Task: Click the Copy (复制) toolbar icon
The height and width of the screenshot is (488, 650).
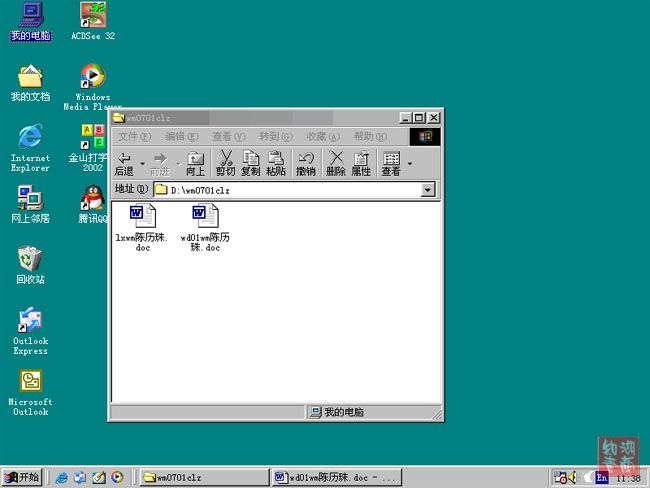Action: coord(251,163)
